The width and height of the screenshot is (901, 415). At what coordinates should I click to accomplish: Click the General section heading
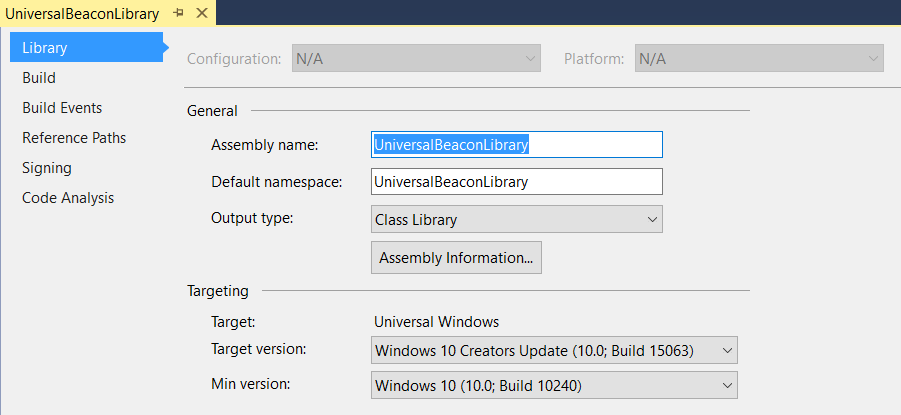point(212,111)
